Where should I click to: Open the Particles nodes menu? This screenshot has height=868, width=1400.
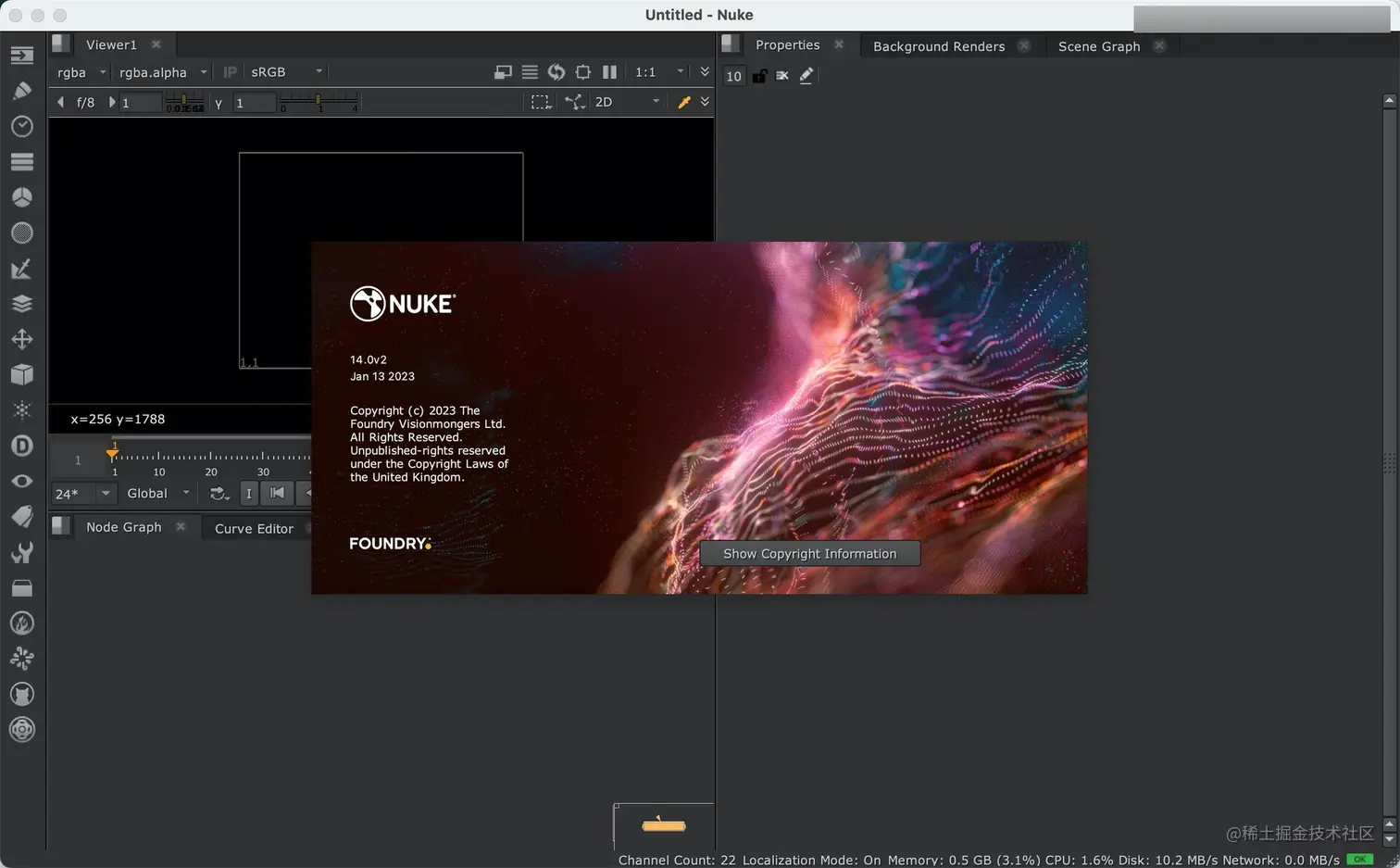[21, 410]
